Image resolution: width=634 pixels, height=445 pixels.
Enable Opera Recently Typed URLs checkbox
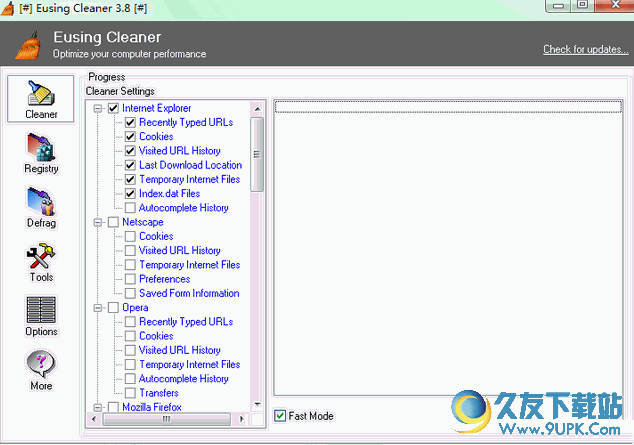[130, 322]
